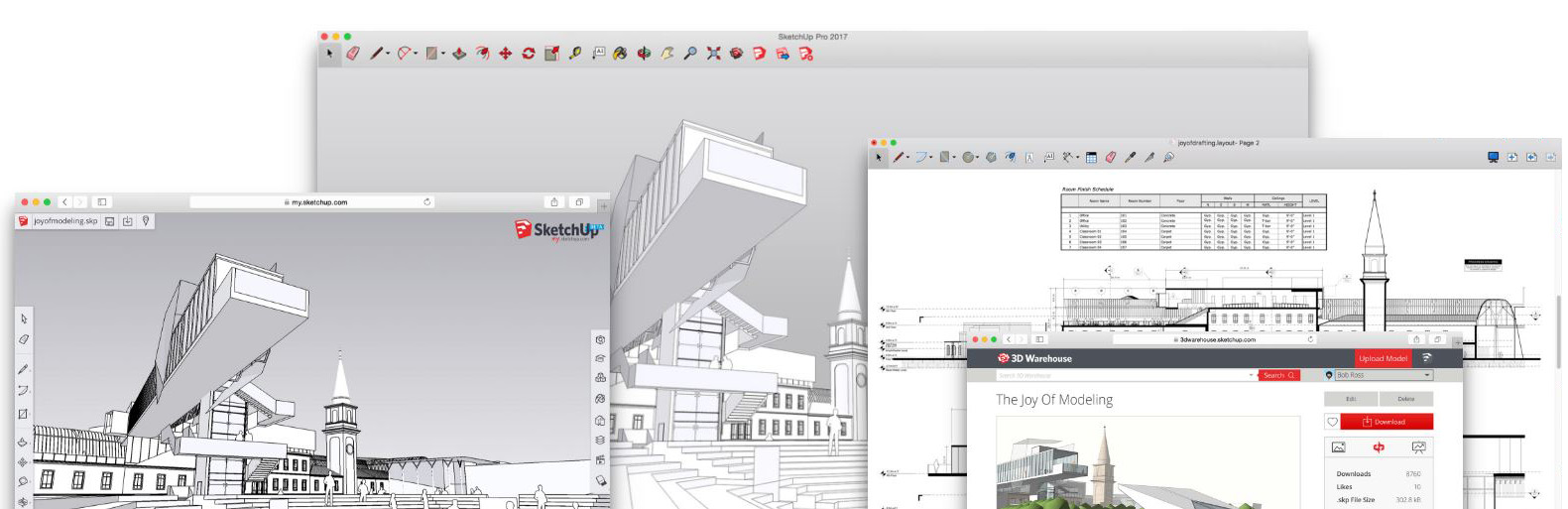Pick the Line pencil tool in SketchUp Pro

pos(376,54)
